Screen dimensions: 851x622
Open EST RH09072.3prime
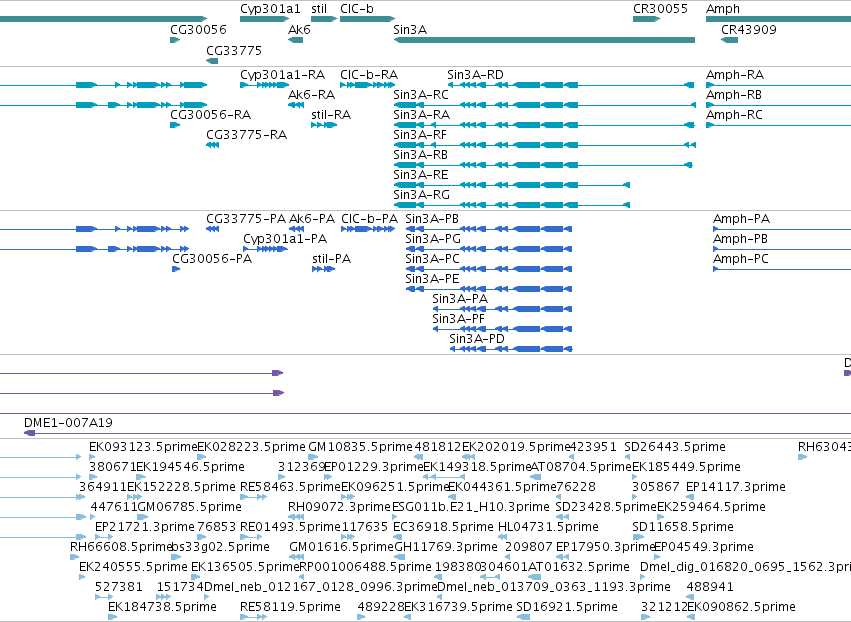(x=339, y=507)
